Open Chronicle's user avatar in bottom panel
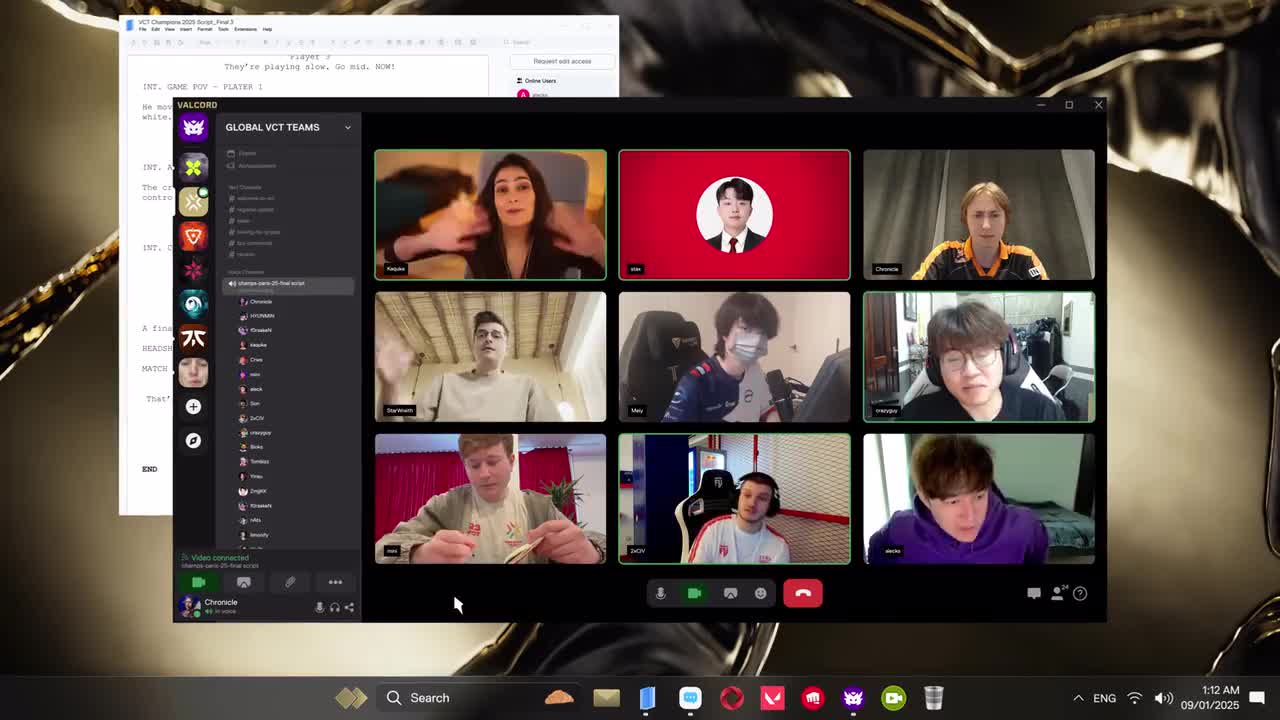 click(x=189, y=606)
